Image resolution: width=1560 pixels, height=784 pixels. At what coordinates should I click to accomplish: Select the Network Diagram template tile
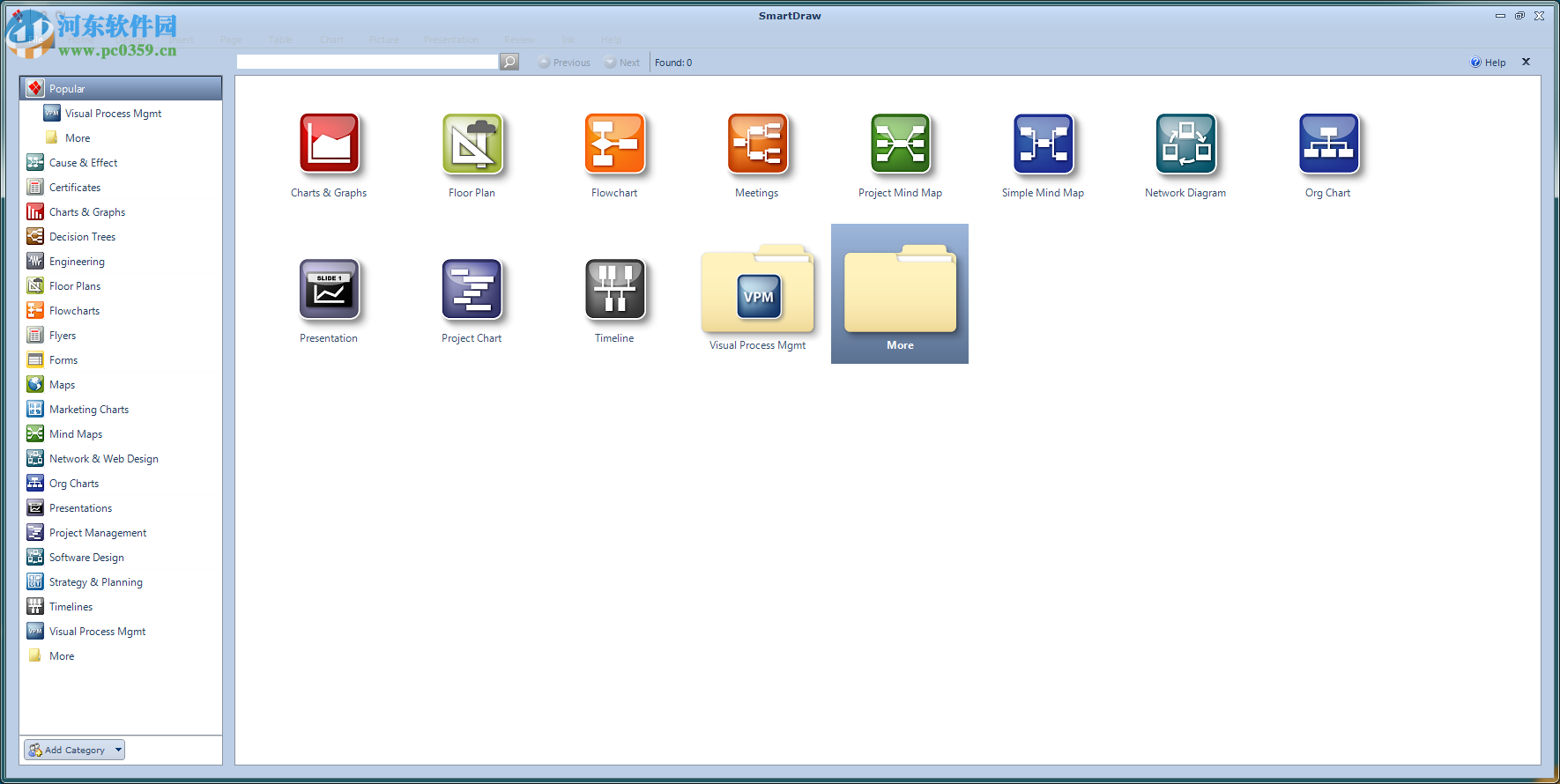[1185, 155]
